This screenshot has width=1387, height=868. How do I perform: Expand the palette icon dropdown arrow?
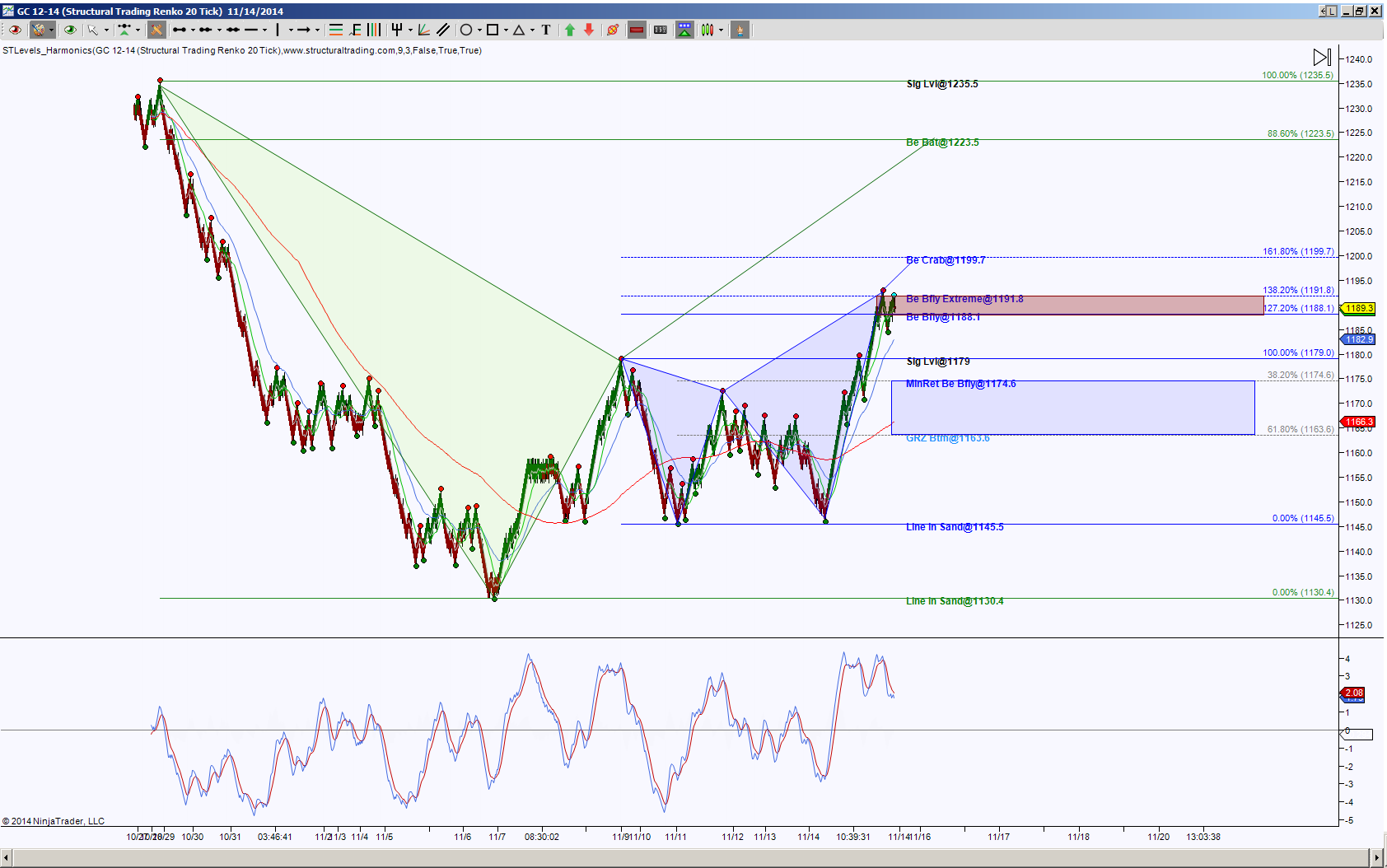pos(51,30)
